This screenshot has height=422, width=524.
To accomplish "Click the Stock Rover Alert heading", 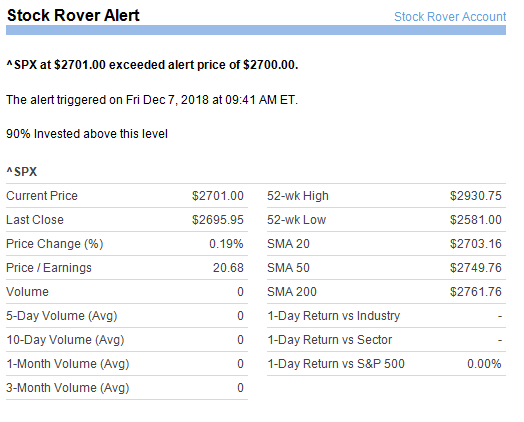I will click(x=73, y=15).
